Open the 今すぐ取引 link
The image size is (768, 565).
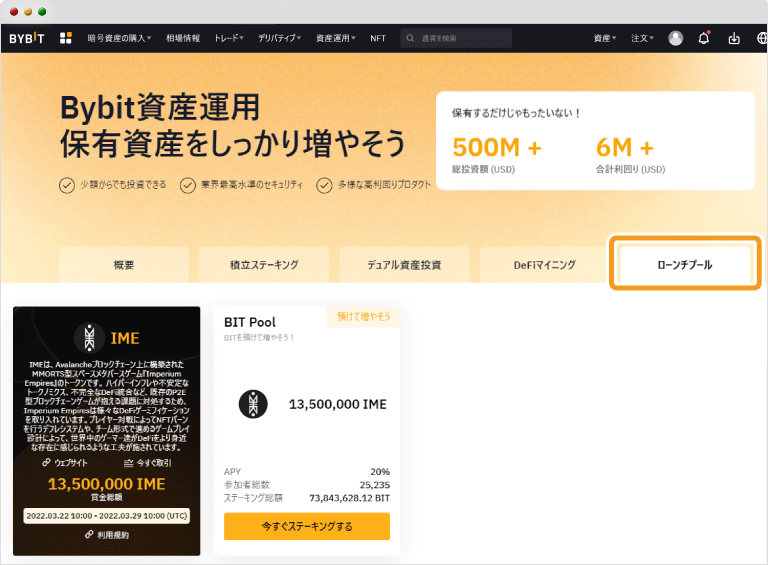click(154, 463)
